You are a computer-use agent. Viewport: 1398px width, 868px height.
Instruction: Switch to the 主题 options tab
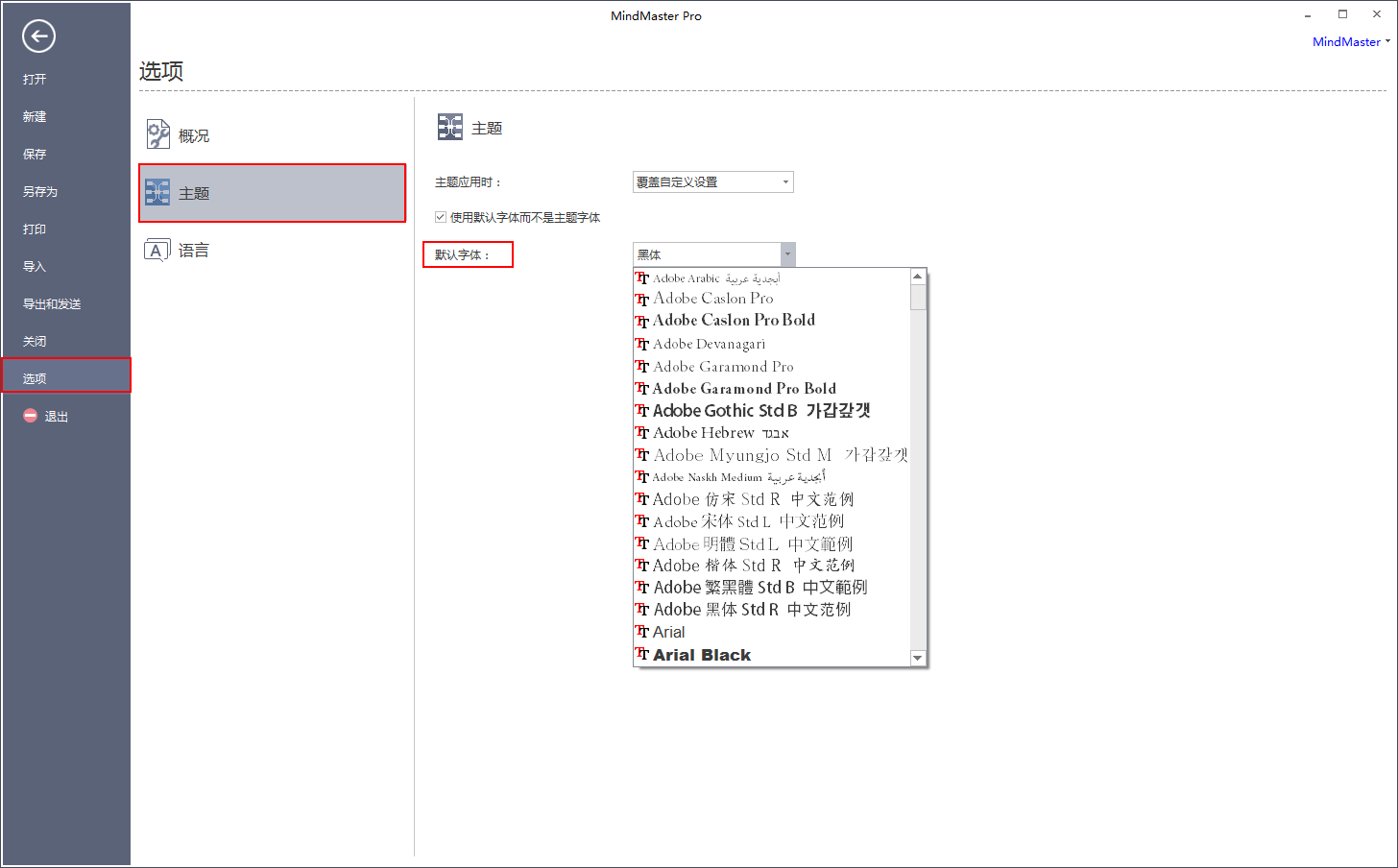[273, 193]
